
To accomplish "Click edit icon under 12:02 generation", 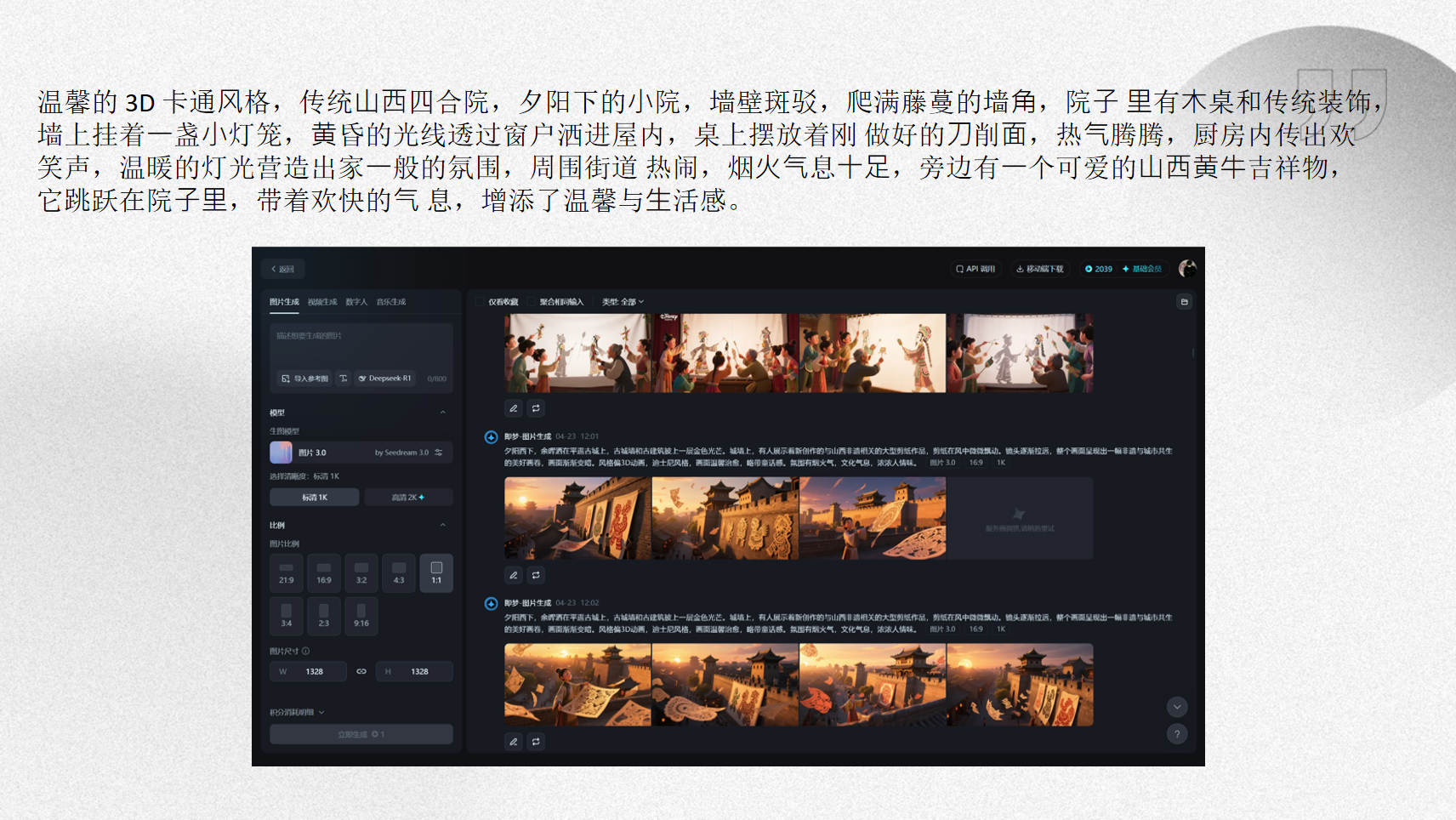I will pyautogui.click(x=514, y=742).
